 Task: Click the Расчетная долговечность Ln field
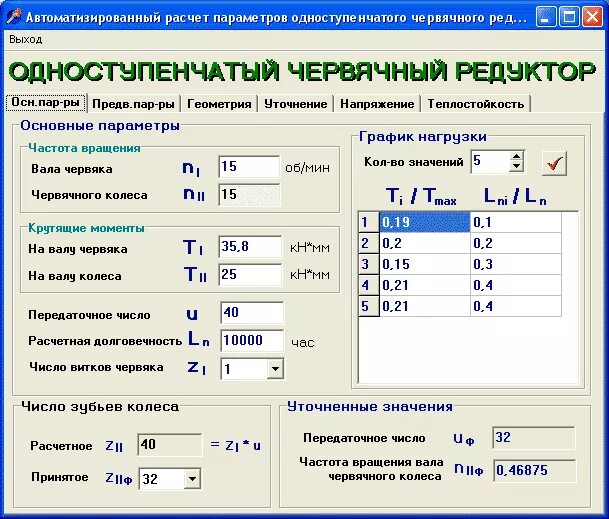[x=252, y=341]
